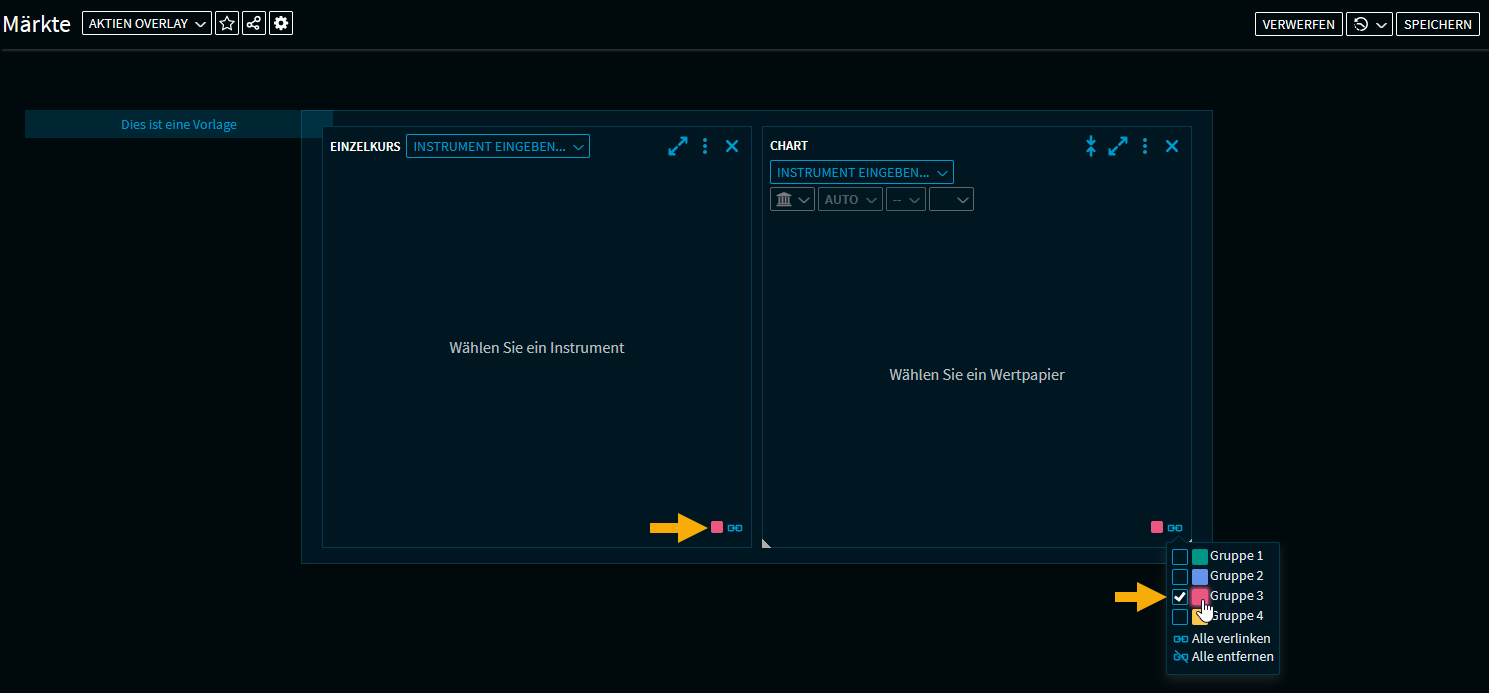Viewport: 1489px width, 693px height.
Task: Expand the Einzelkurs widget to fullscreen
Action: pos(678,146)
